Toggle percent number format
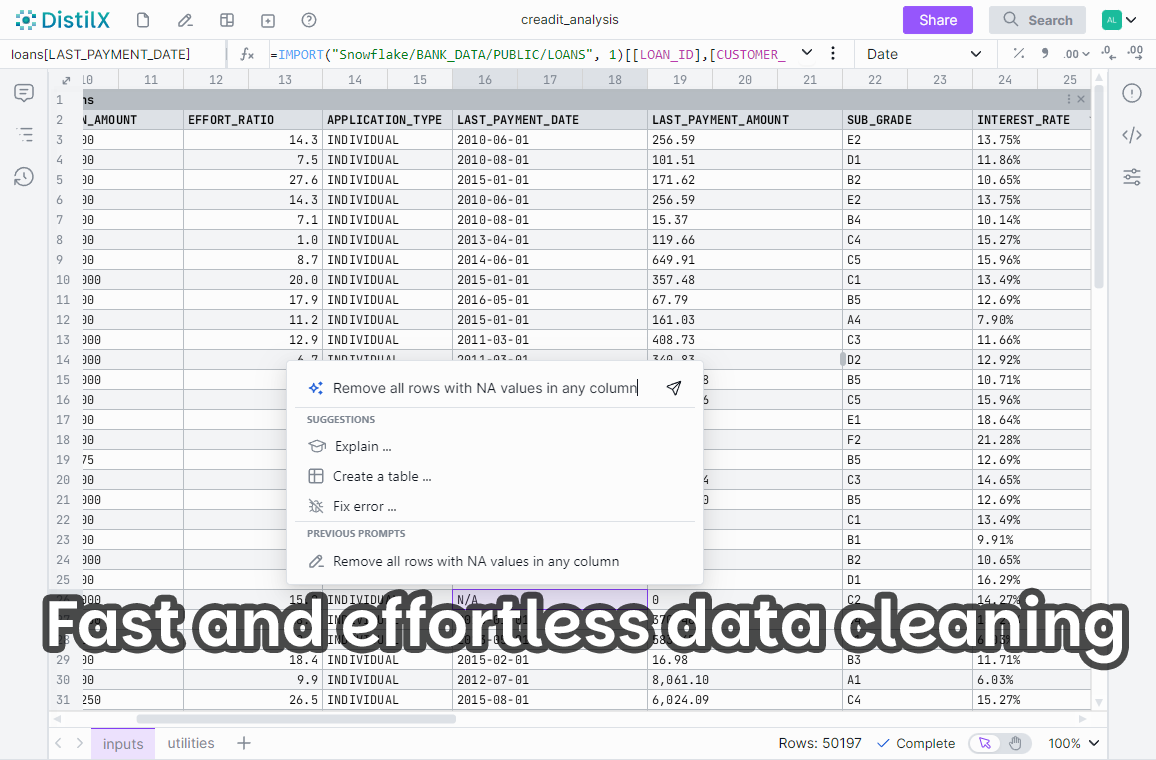The height and width of the screenshot is (760, 1156). point(1018,54)
